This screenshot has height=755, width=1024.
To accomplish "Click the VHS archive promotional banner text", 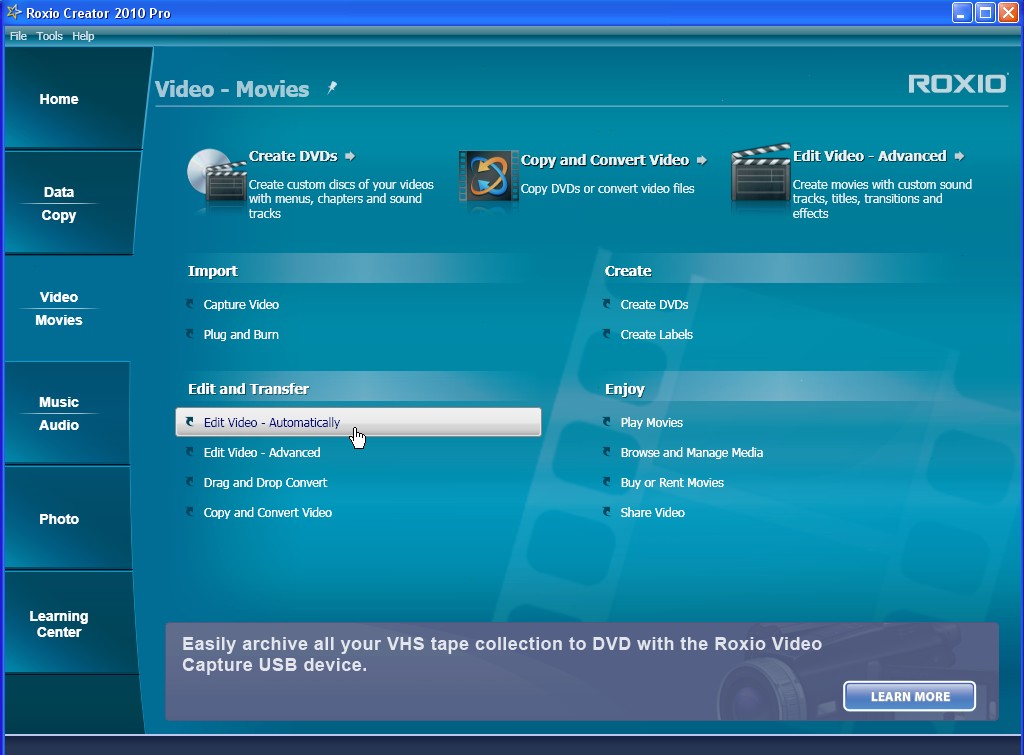I will [502, 654].
